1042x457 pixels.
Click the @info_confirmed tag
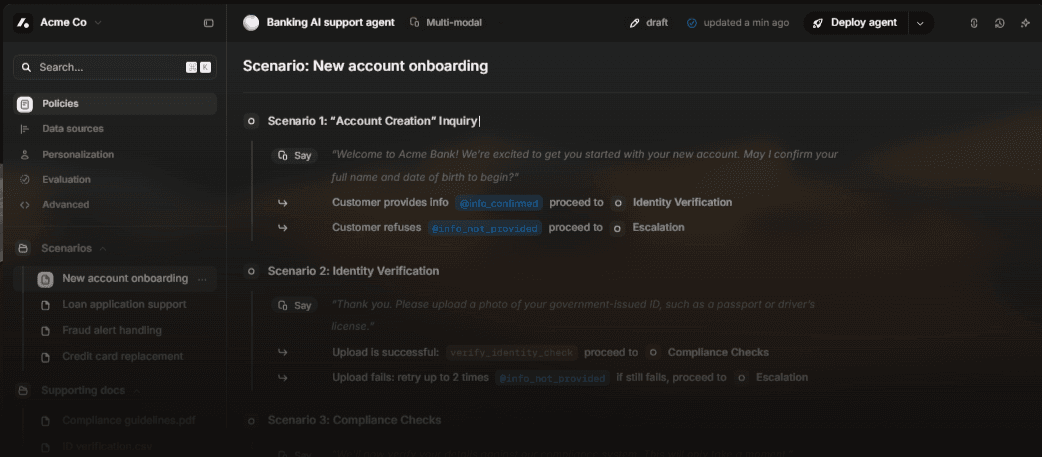(499, 203)
